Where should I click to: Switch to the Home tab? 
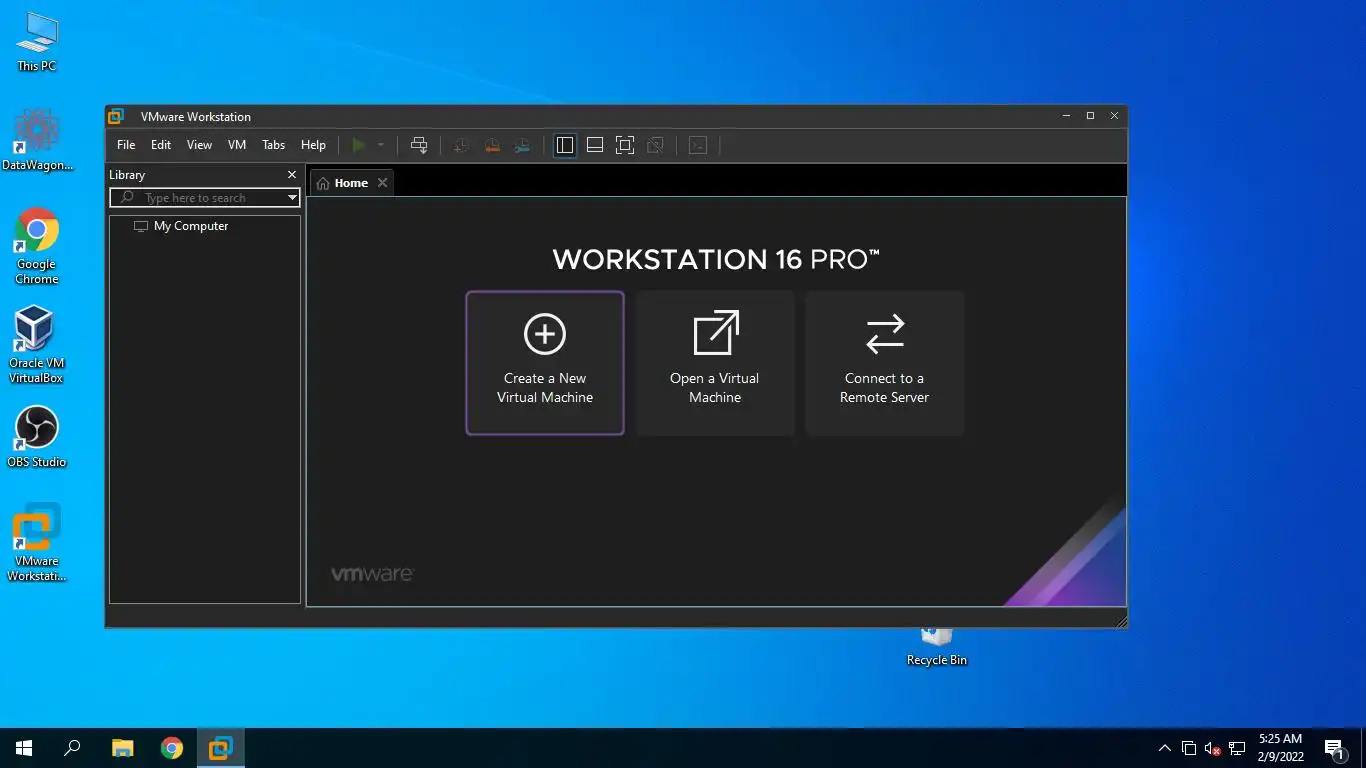(341, 183)
